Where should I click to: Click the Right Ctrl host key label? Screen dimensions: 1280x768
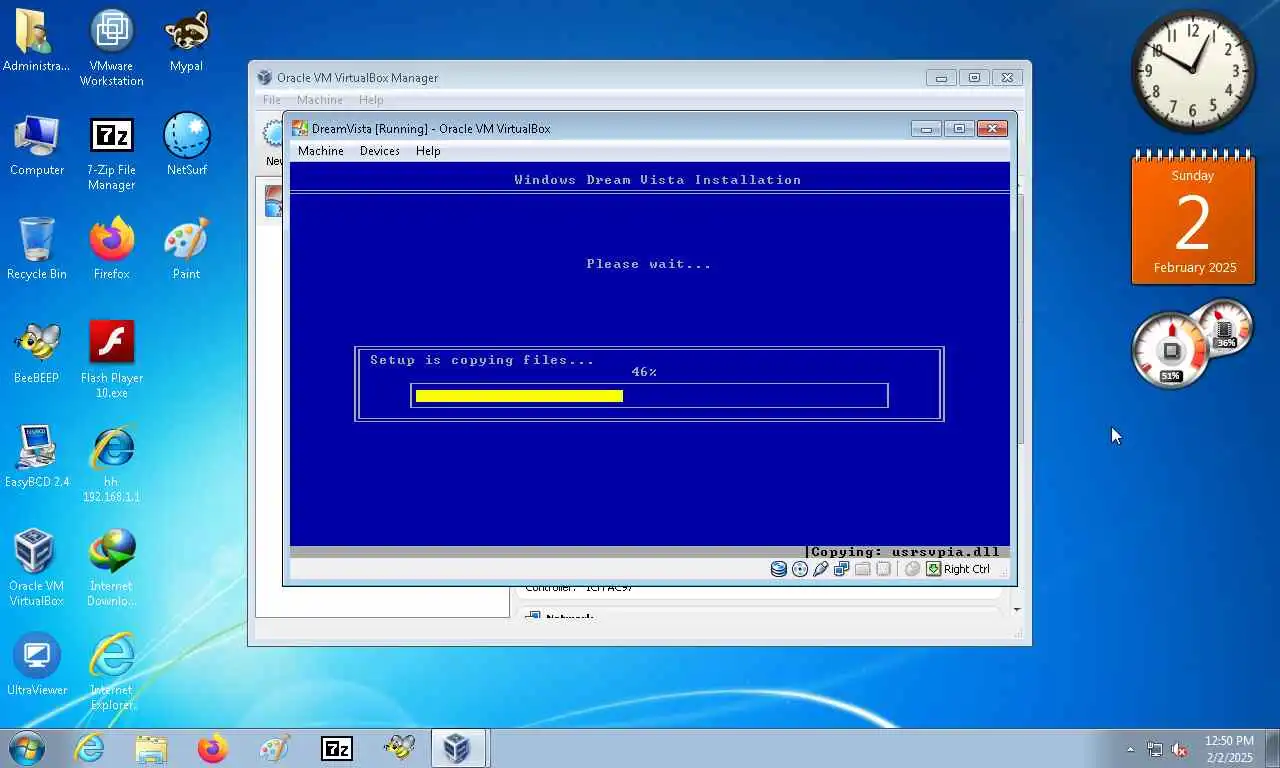(967, 569)
